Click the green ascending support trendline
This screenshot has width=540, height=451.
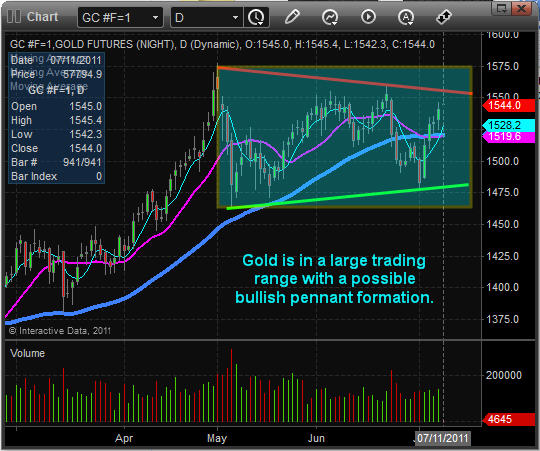pyautogui.click(x=348, y=197)
